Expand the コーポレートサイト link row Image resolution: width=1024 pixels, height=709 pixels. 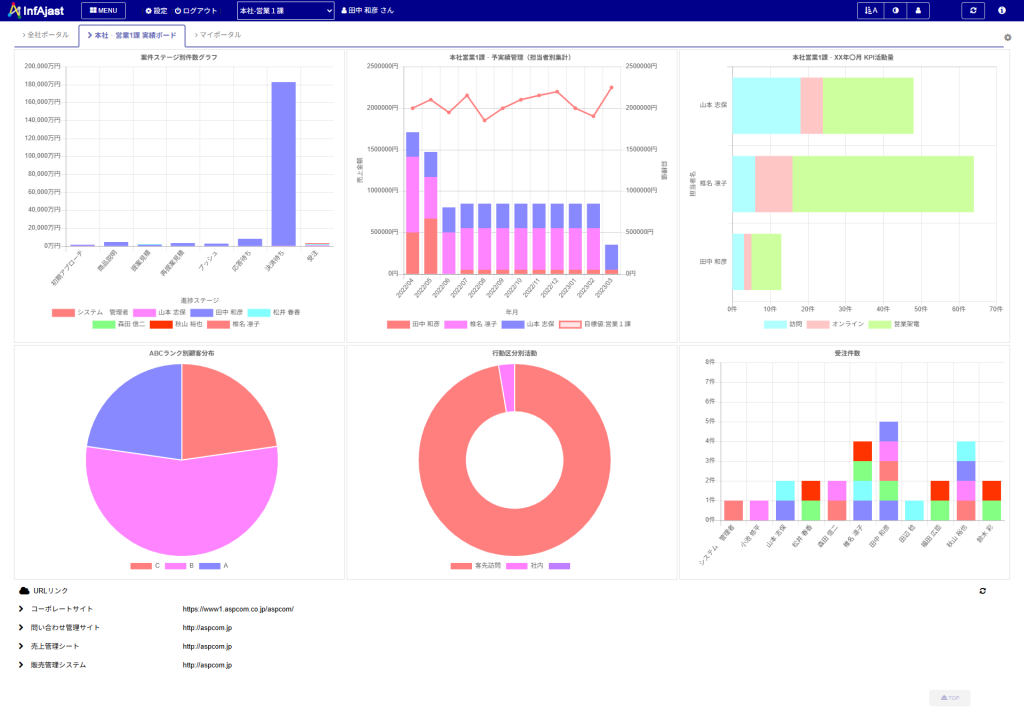(21, 608)
